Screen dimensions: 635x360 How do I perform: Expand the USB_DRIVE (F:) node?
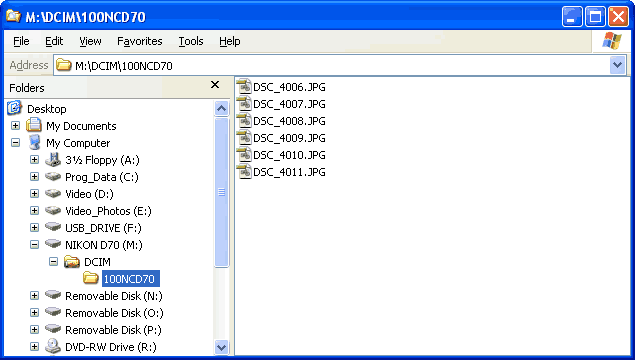(34, 228)
